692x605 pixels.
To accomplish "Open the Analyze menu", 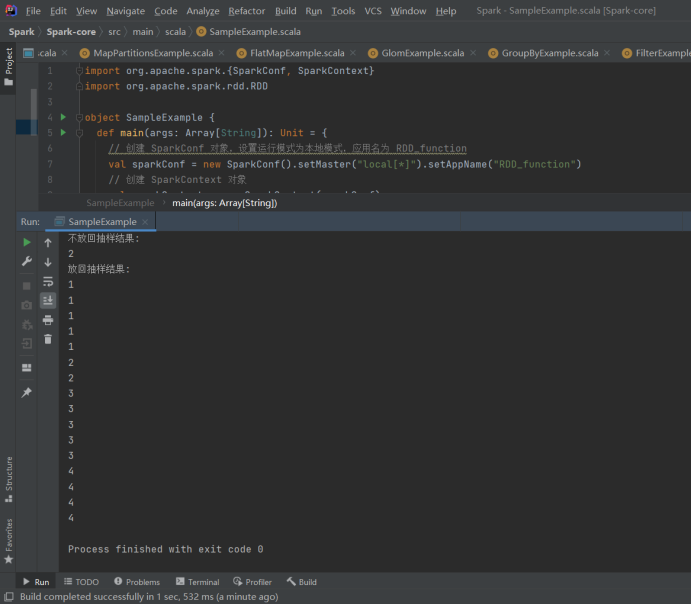I will point(203,11).
